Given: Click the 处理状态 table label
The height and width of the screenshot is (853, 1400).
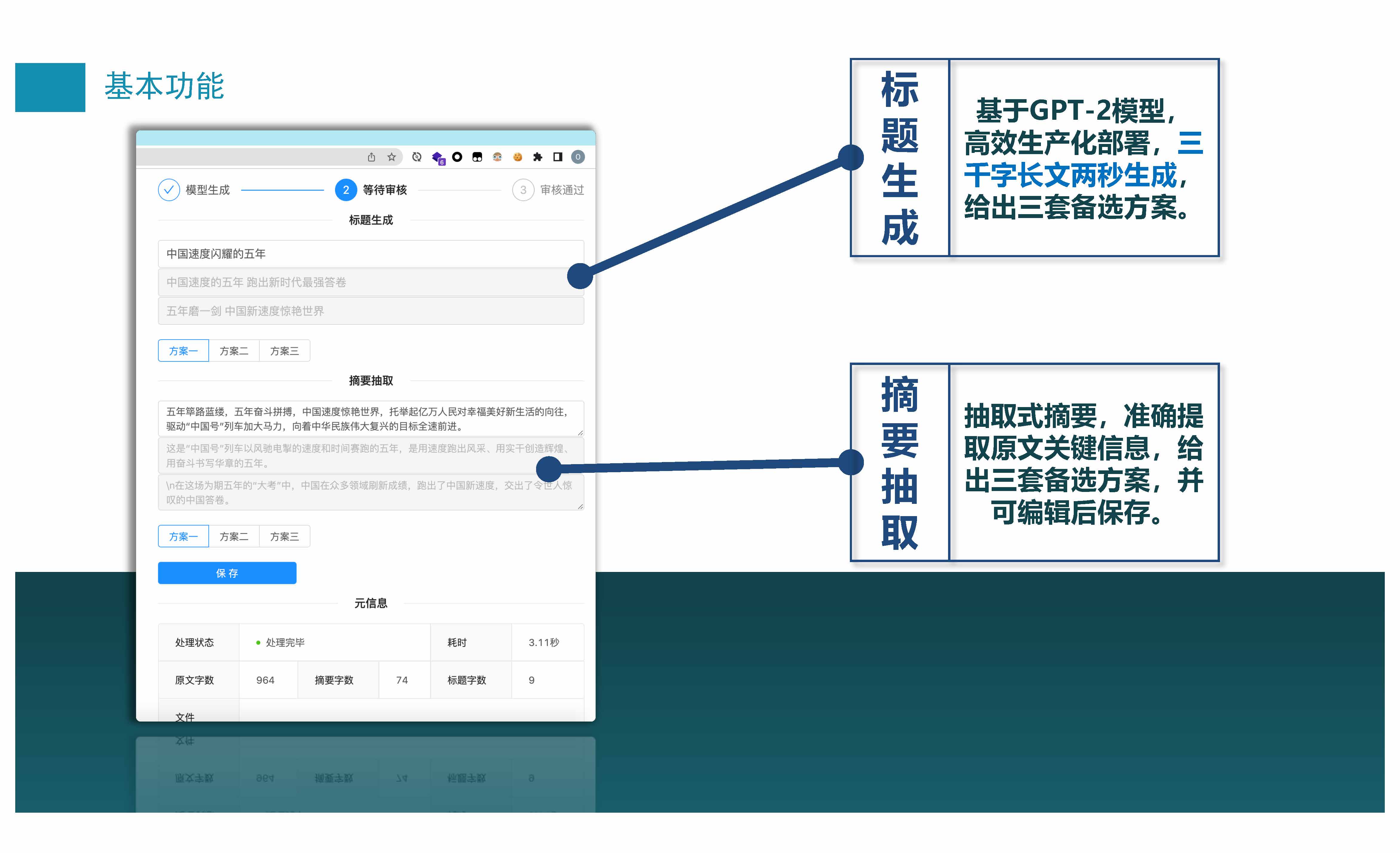Looking at the screenshot, I should tap(194, 643).
